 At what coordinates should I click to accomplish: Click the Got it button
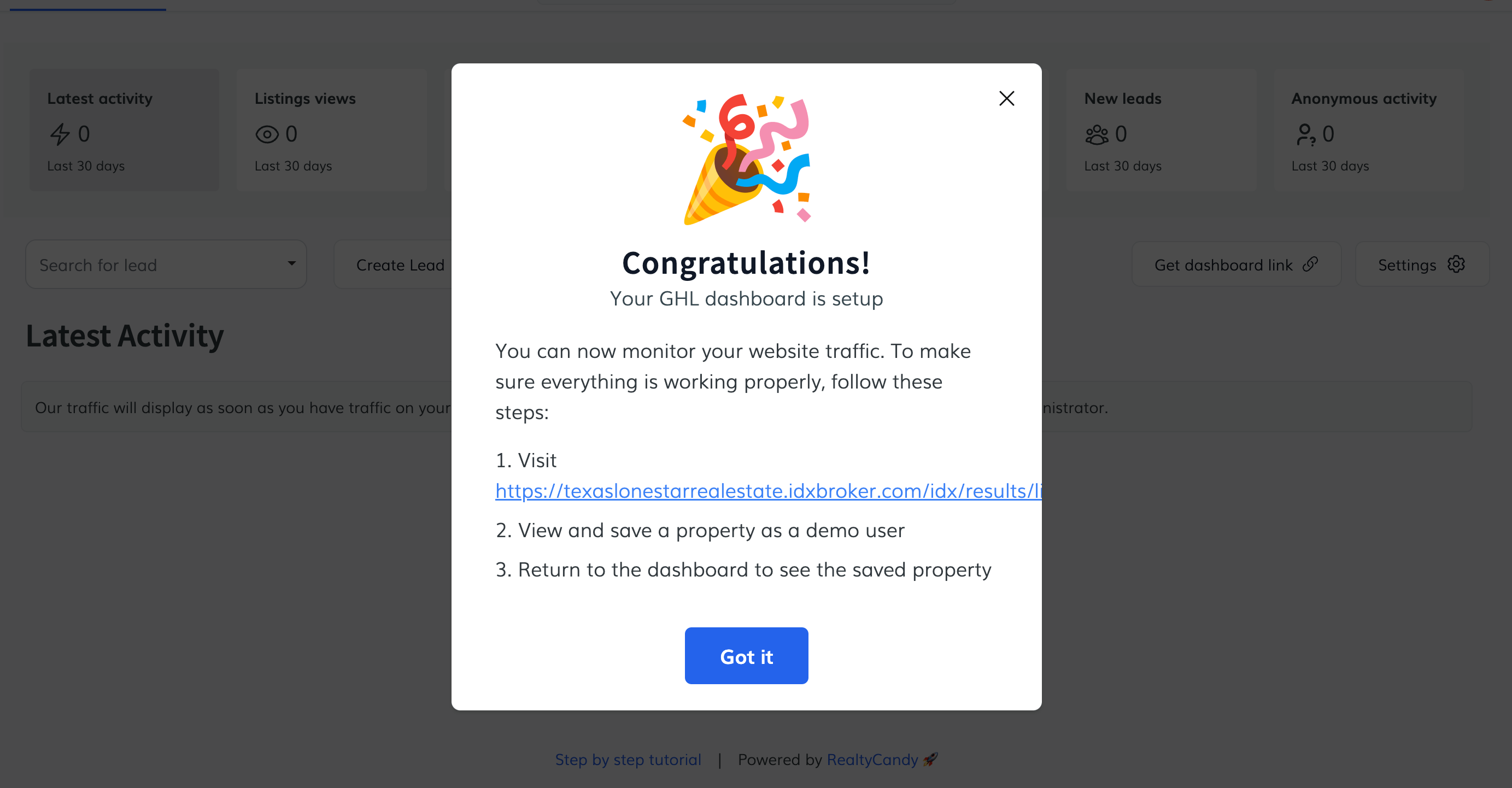[x=746, y=655]
